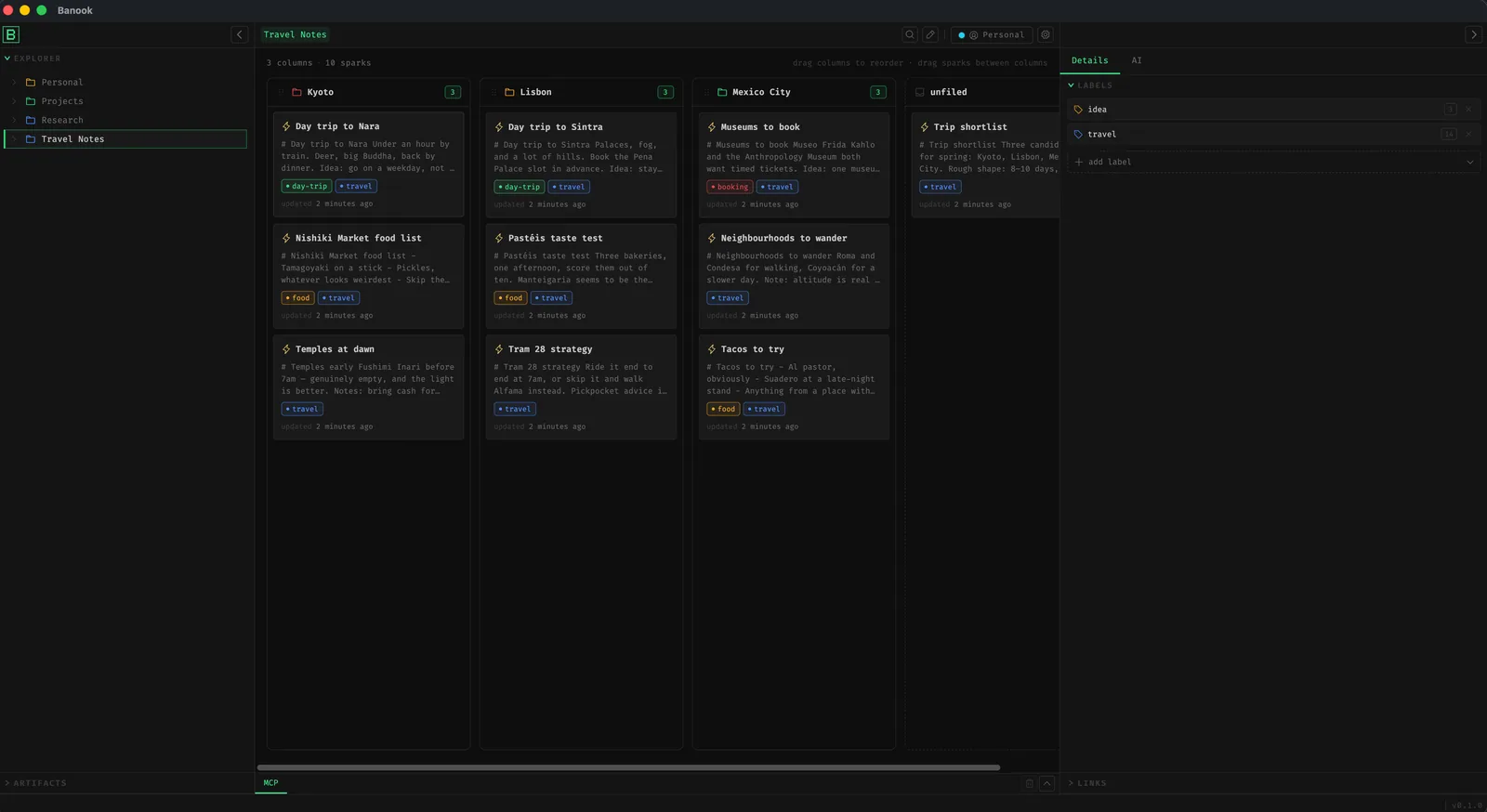Open the Personal workspace selector

pyautogui.click(x=992, y=34)
